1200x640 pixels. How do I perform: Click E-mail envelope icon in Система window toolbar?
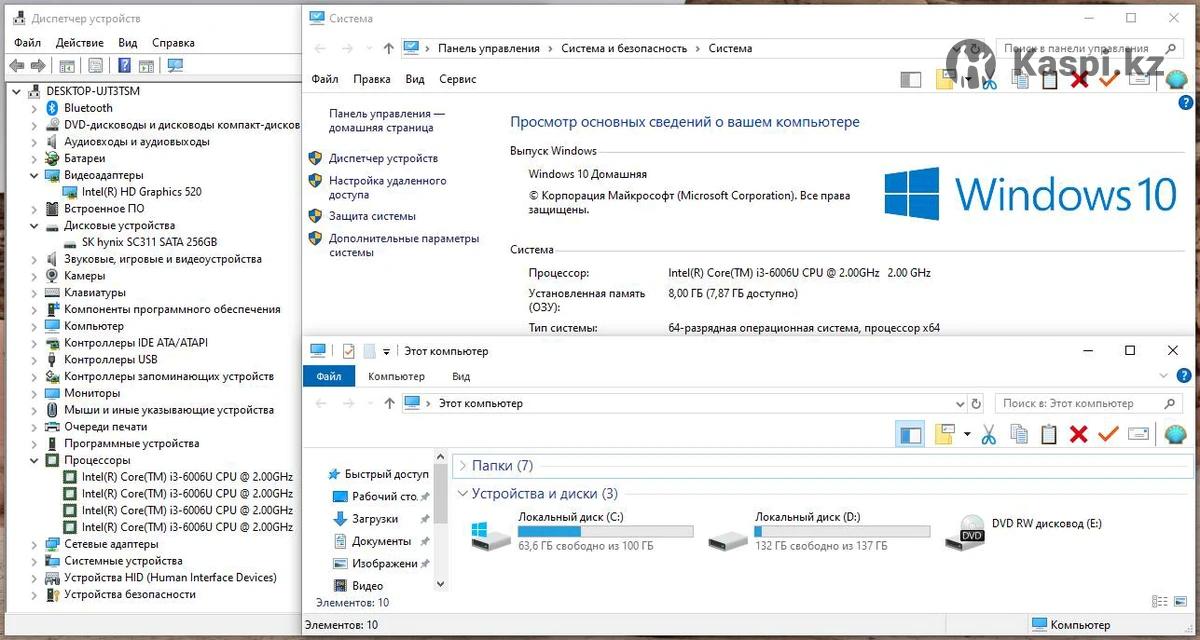pyautogui.click(x=1138, y=79)
